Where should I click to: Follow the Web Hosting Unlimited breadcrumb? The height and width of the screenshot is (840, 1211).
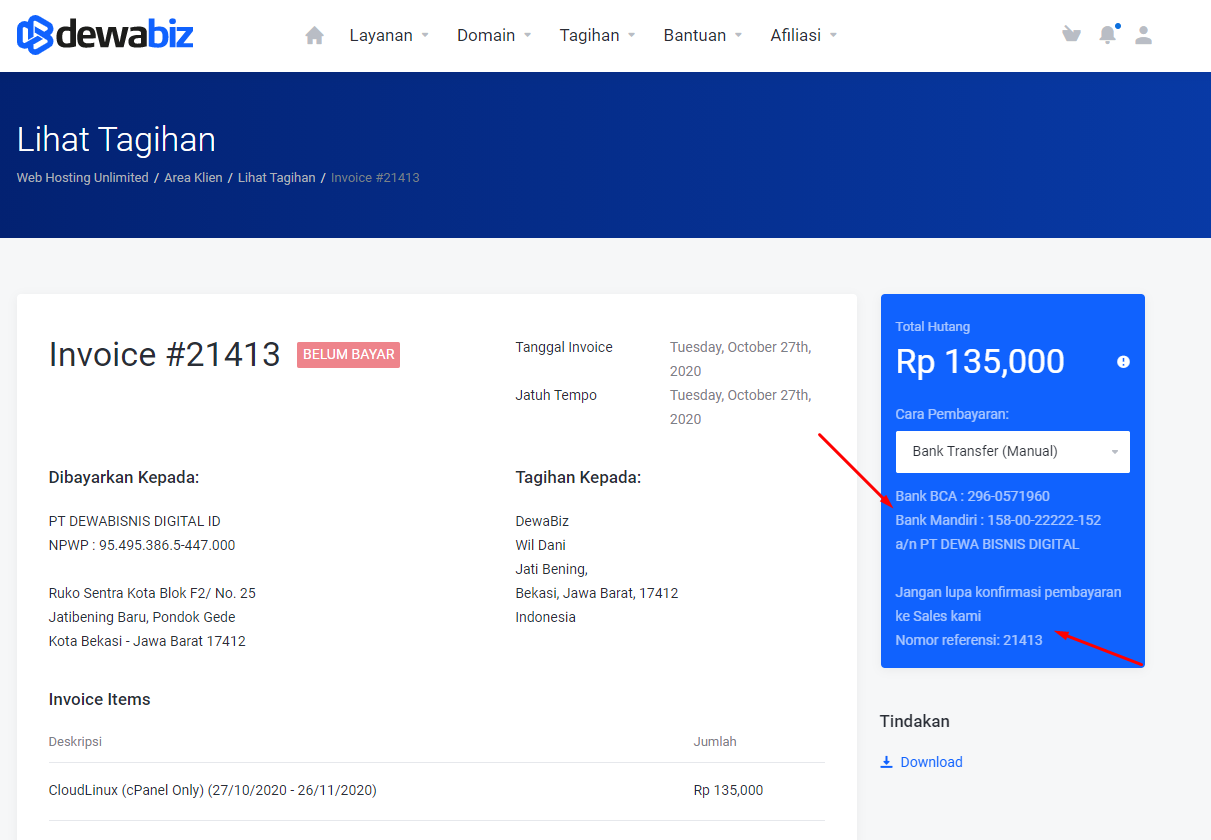pos(82,178)
